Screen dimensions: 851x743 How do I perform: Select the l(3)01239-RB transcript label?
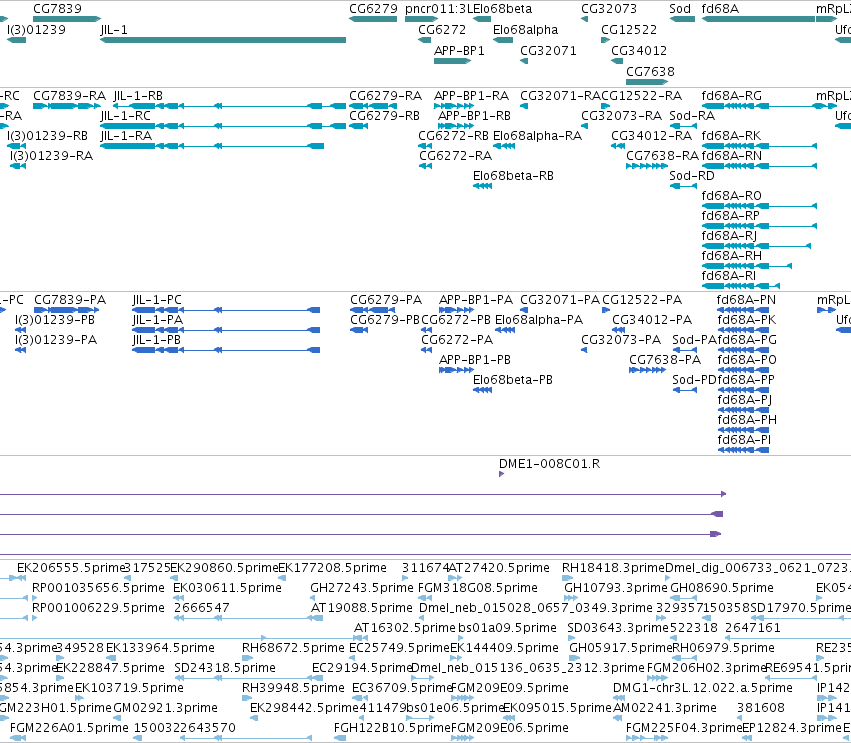tap(47, 136)
